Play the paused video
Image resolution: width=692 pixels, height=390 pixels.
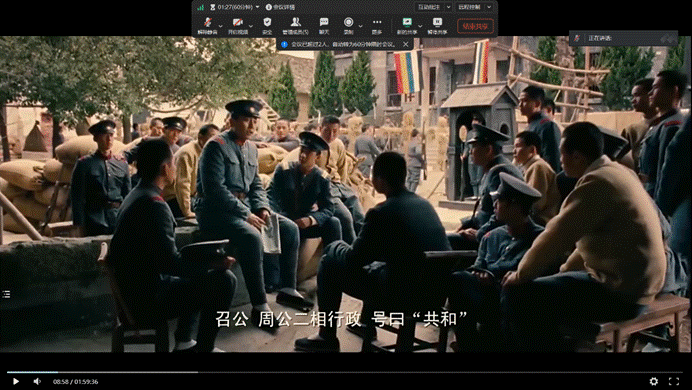point(16,381)
